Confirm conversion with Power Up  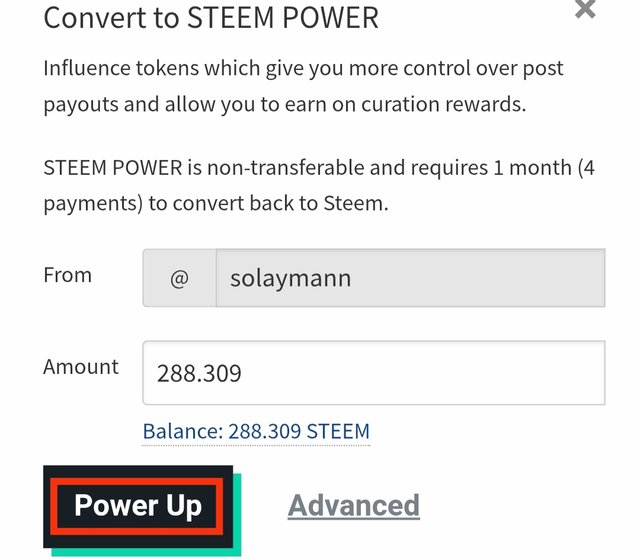(x=138, y=505)
